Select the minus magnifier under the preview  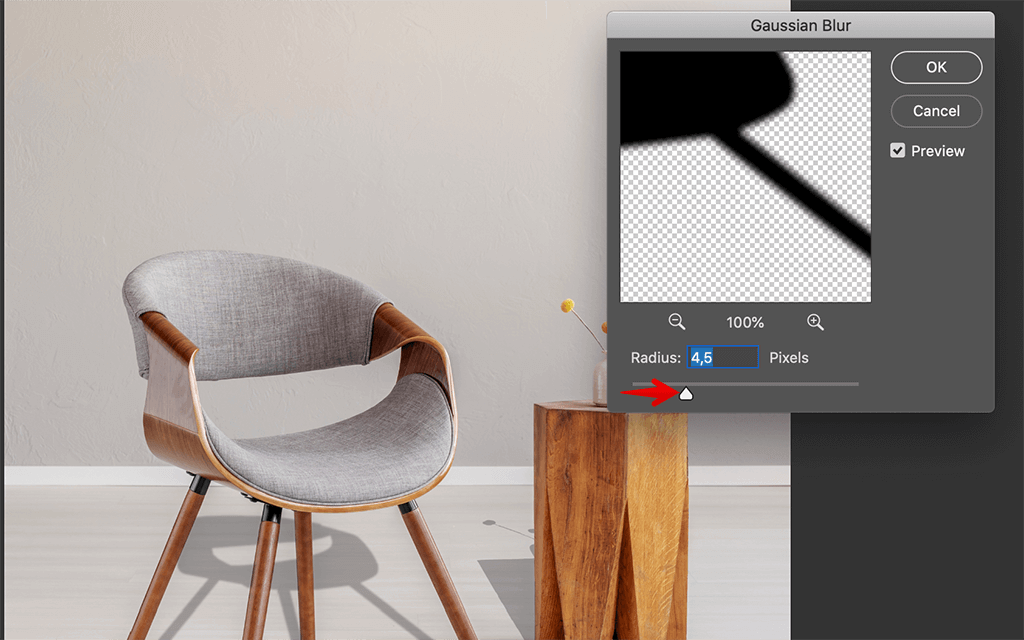[x=676, y=322]
